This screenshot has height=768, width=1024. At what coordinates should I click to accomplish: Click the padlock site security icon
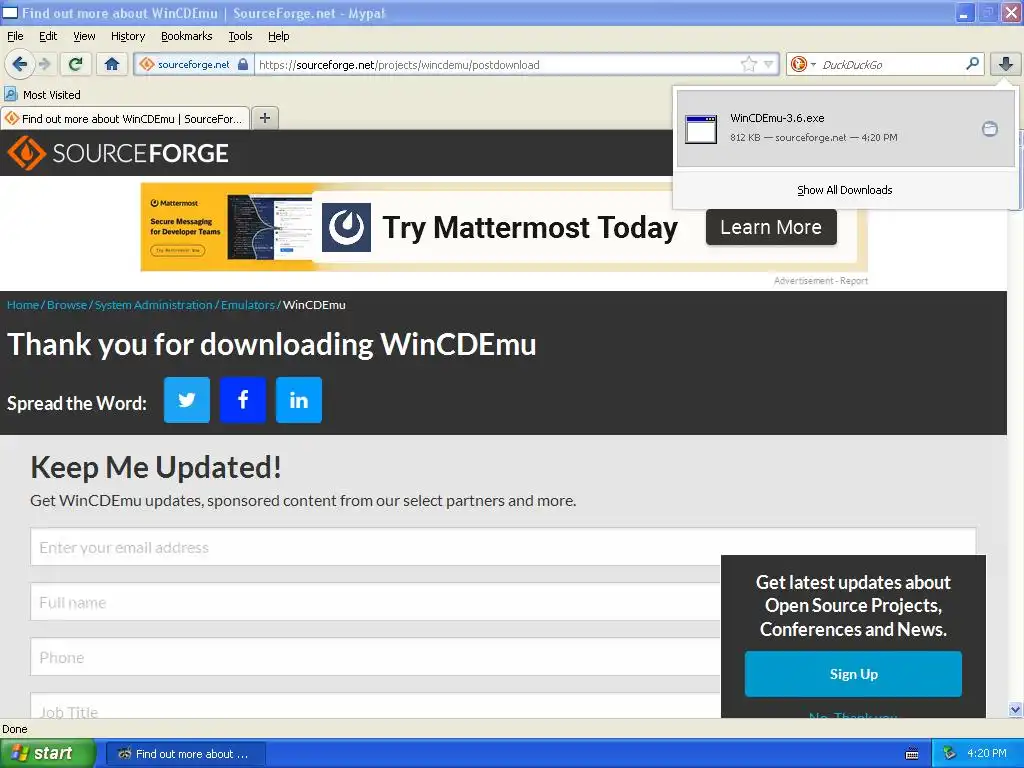(x=243, y=64)
